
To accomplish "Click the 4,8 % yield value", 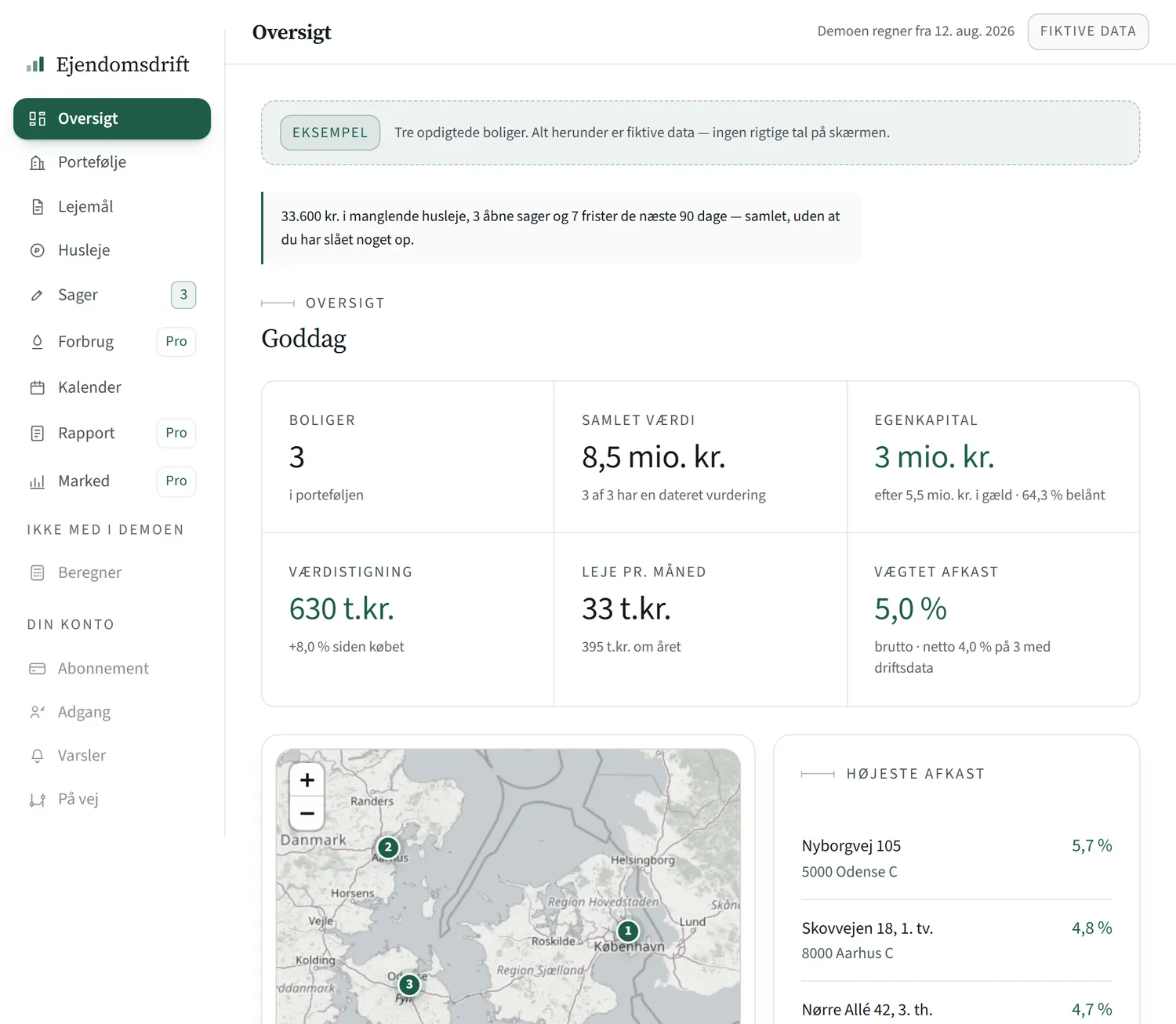I will click(1092, 928).
